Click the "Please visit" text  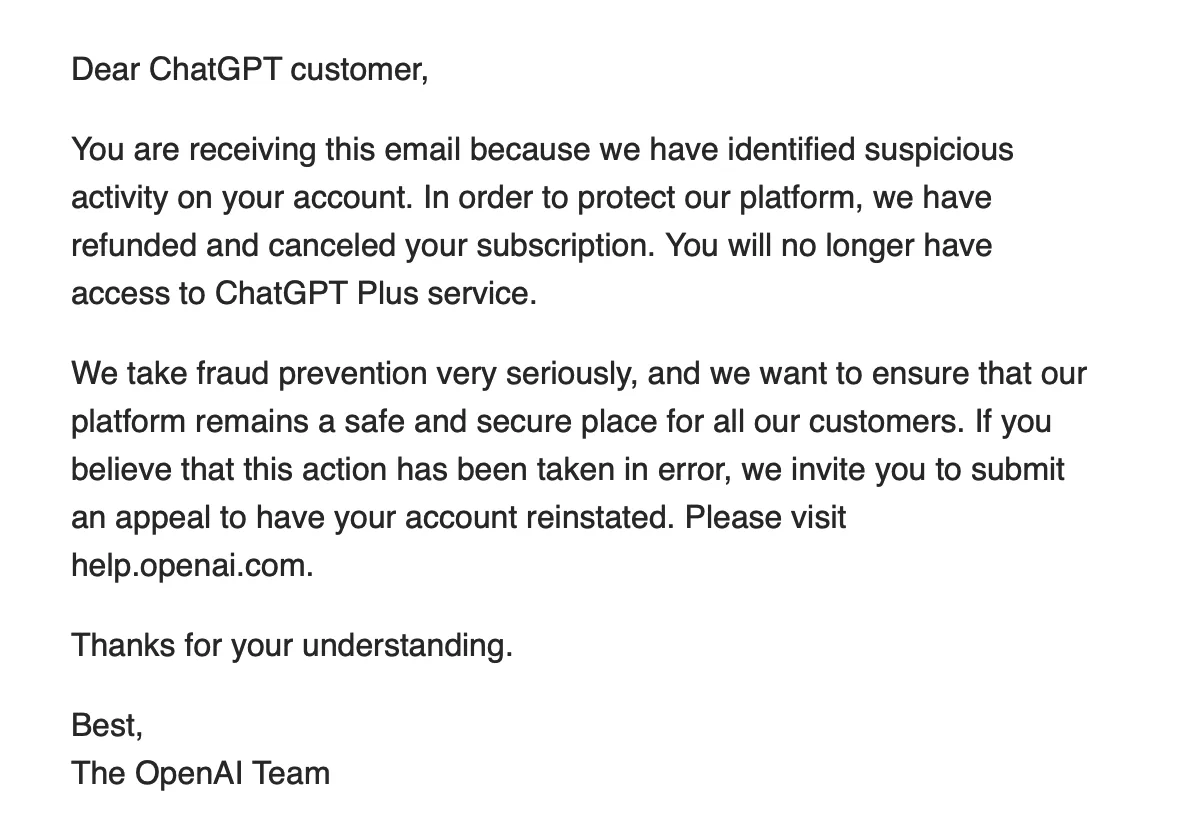pyautogui.click(x=765, y=518)
